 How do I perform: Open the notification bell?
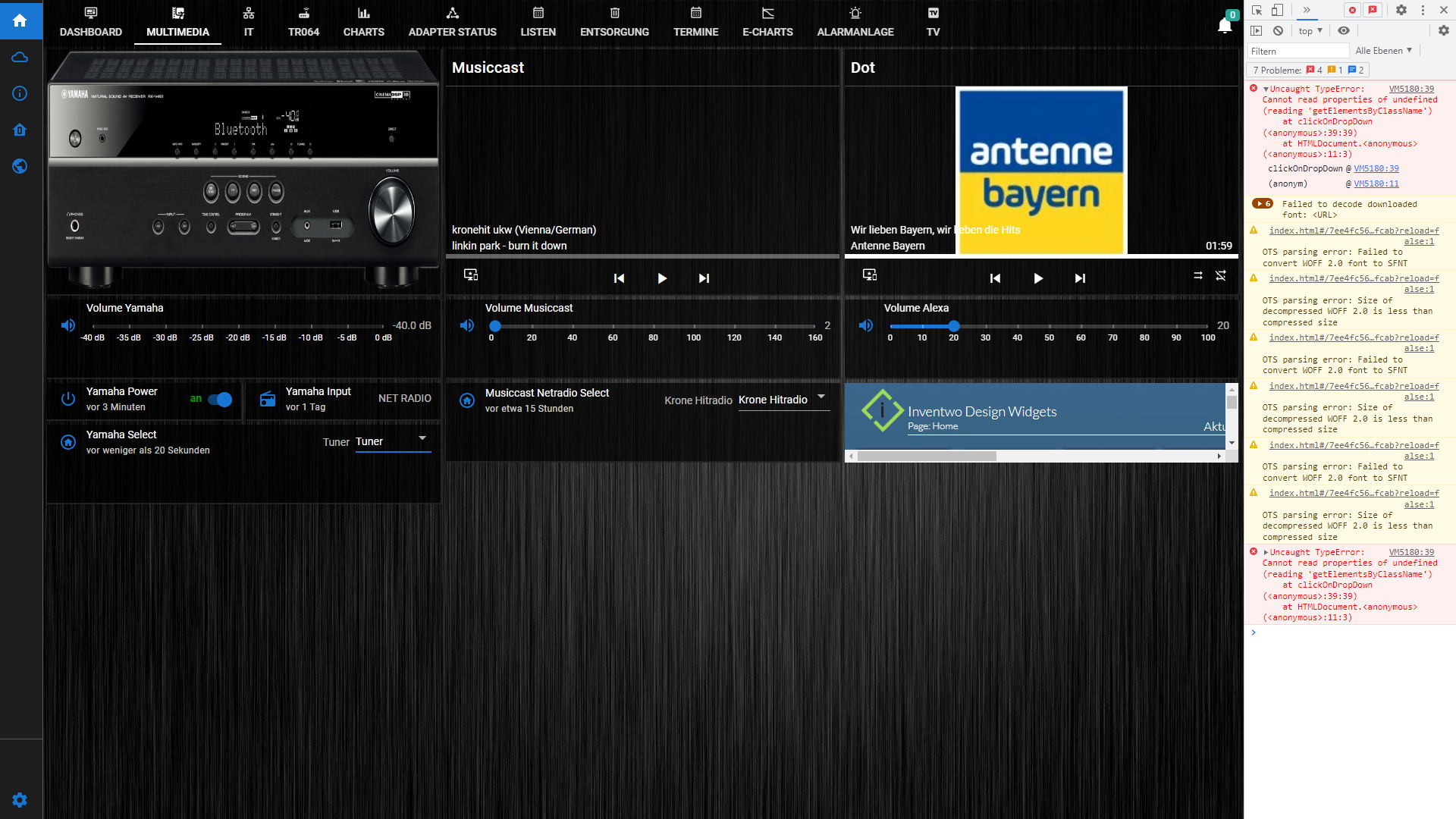pos(1225,26)
